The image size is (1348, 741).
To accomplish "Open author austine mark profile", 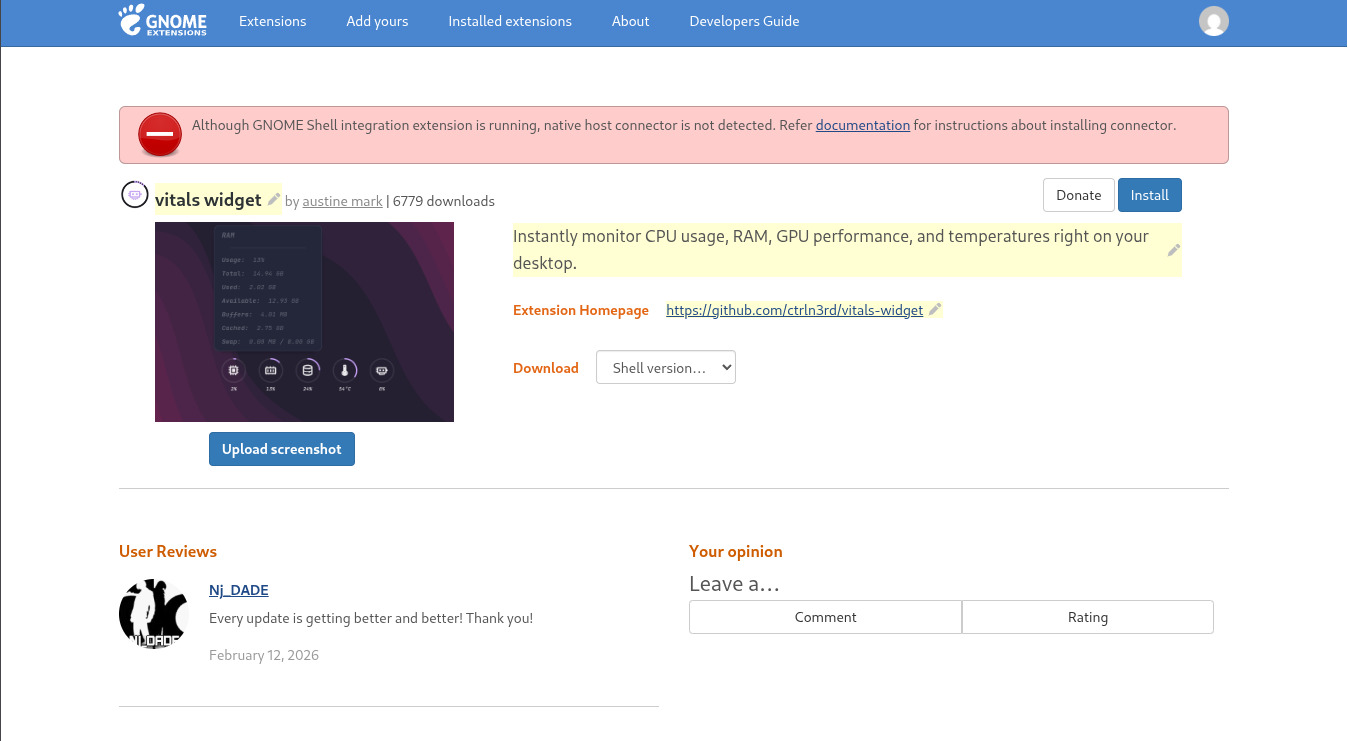I will [x=342, y=201].
